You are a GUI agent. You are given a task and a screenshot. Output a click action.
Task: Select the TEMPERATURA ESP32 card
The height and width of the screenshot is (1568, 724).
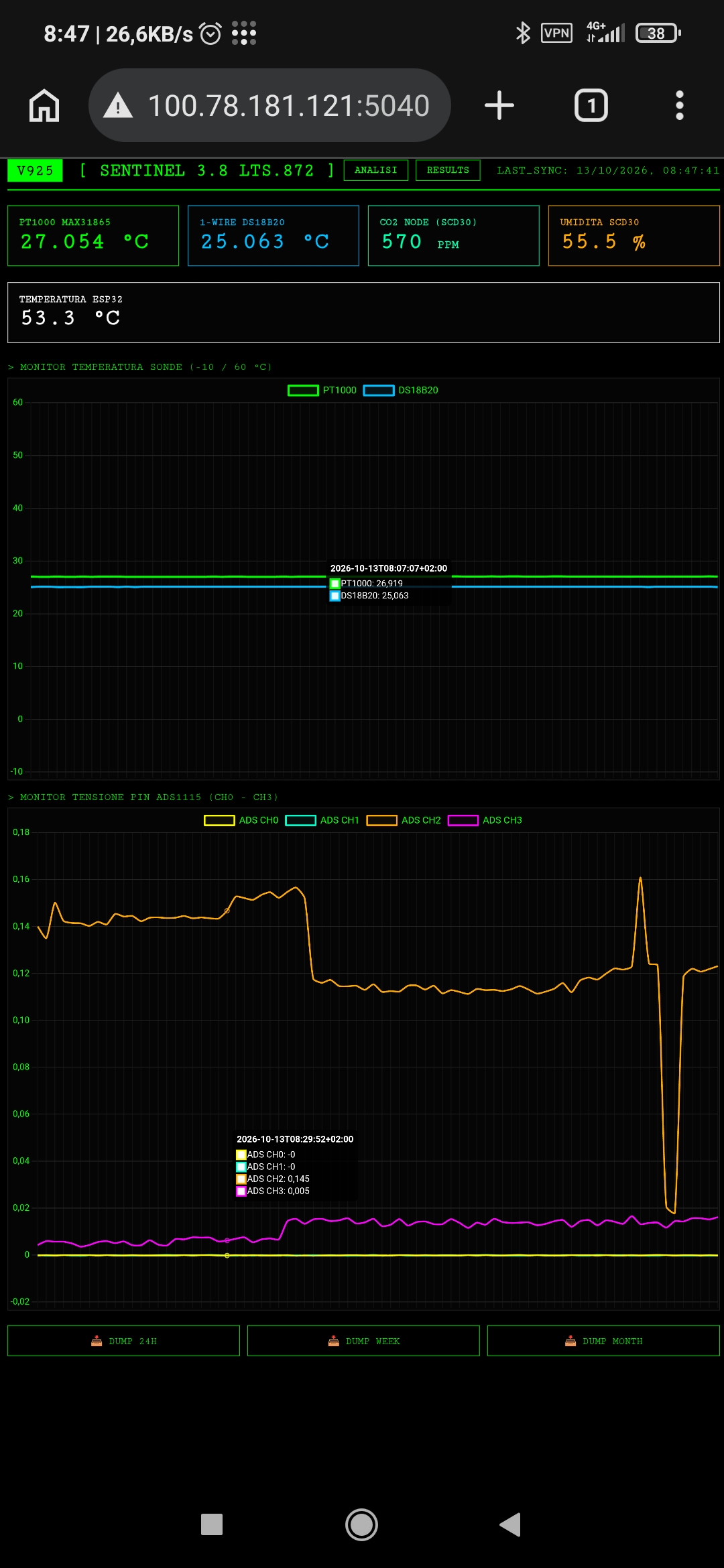[x=363, y=312]
